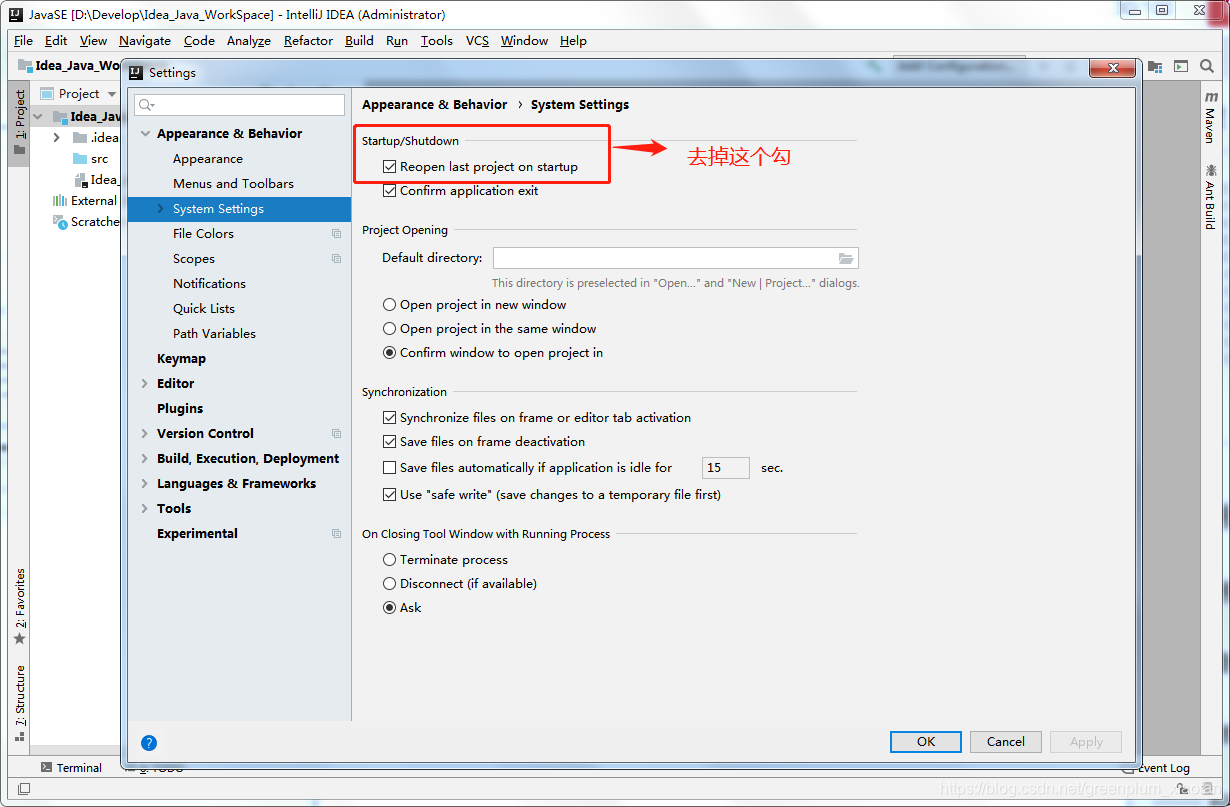Toggle Save files on frame deactivation

[390, 442]
